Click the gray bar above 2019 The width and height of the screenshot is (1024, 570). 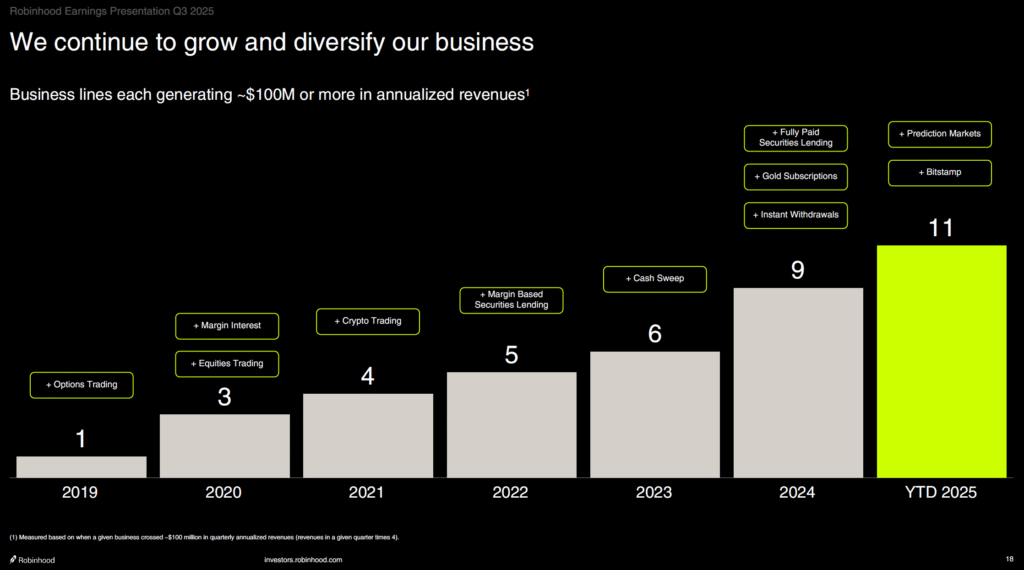81,466
